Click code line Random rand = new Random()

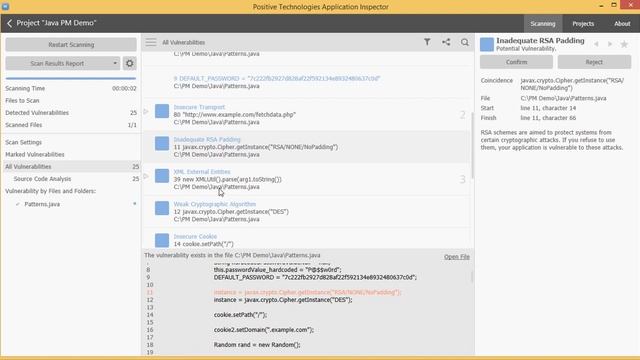257,344
